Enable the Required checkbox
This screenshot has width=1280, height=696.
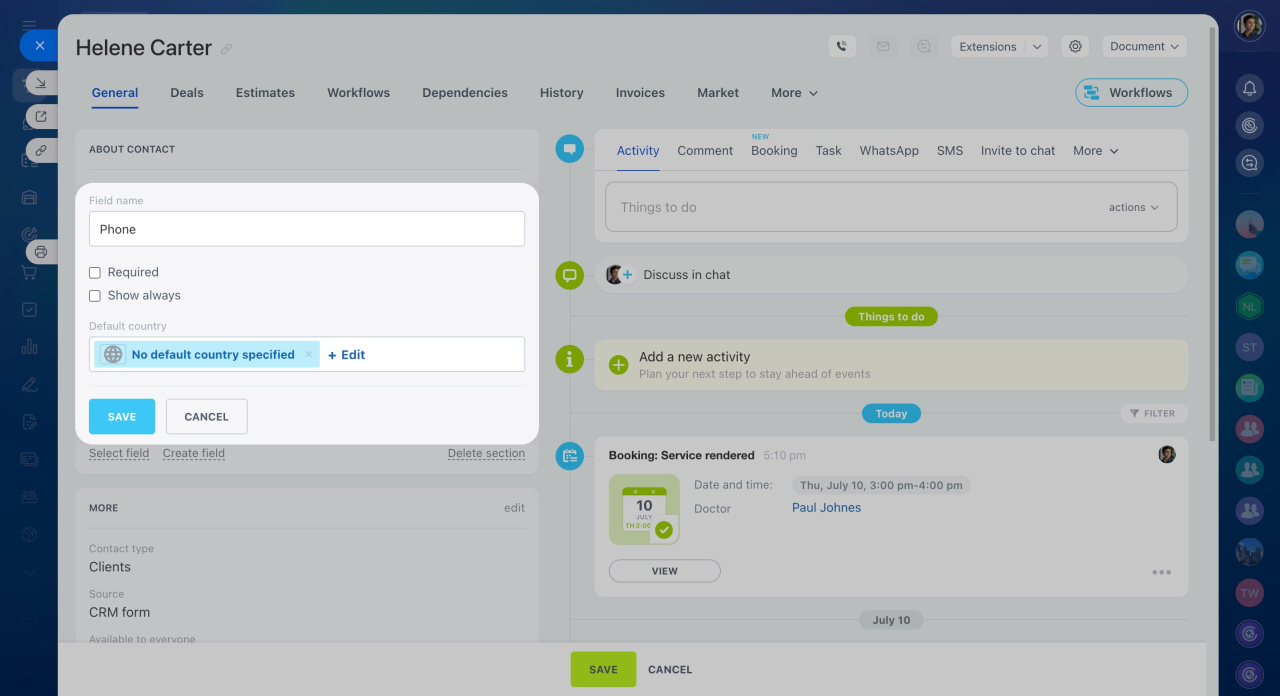(95, 272)
